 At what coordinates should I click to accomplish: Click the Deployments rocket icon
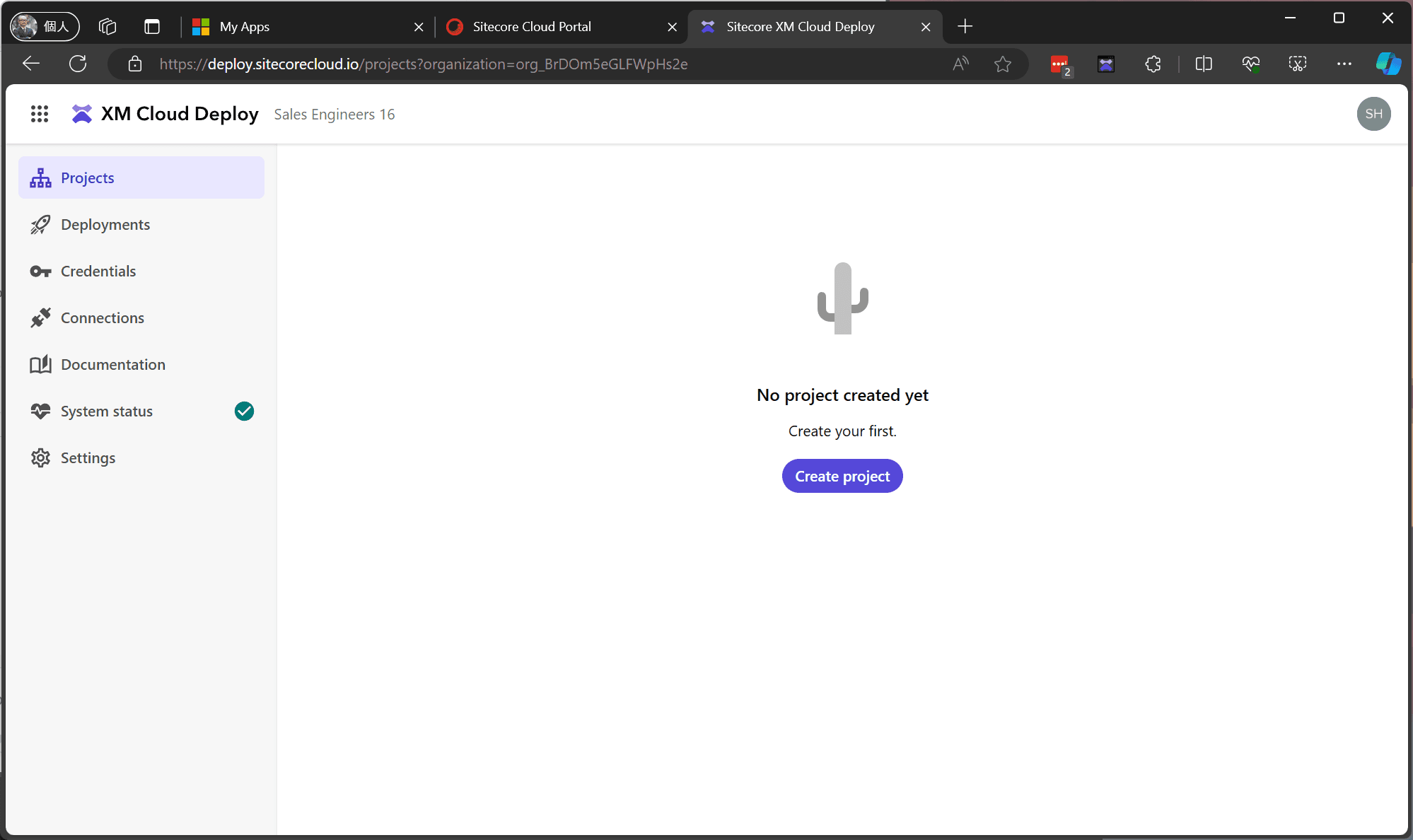[x=40, y=225]
